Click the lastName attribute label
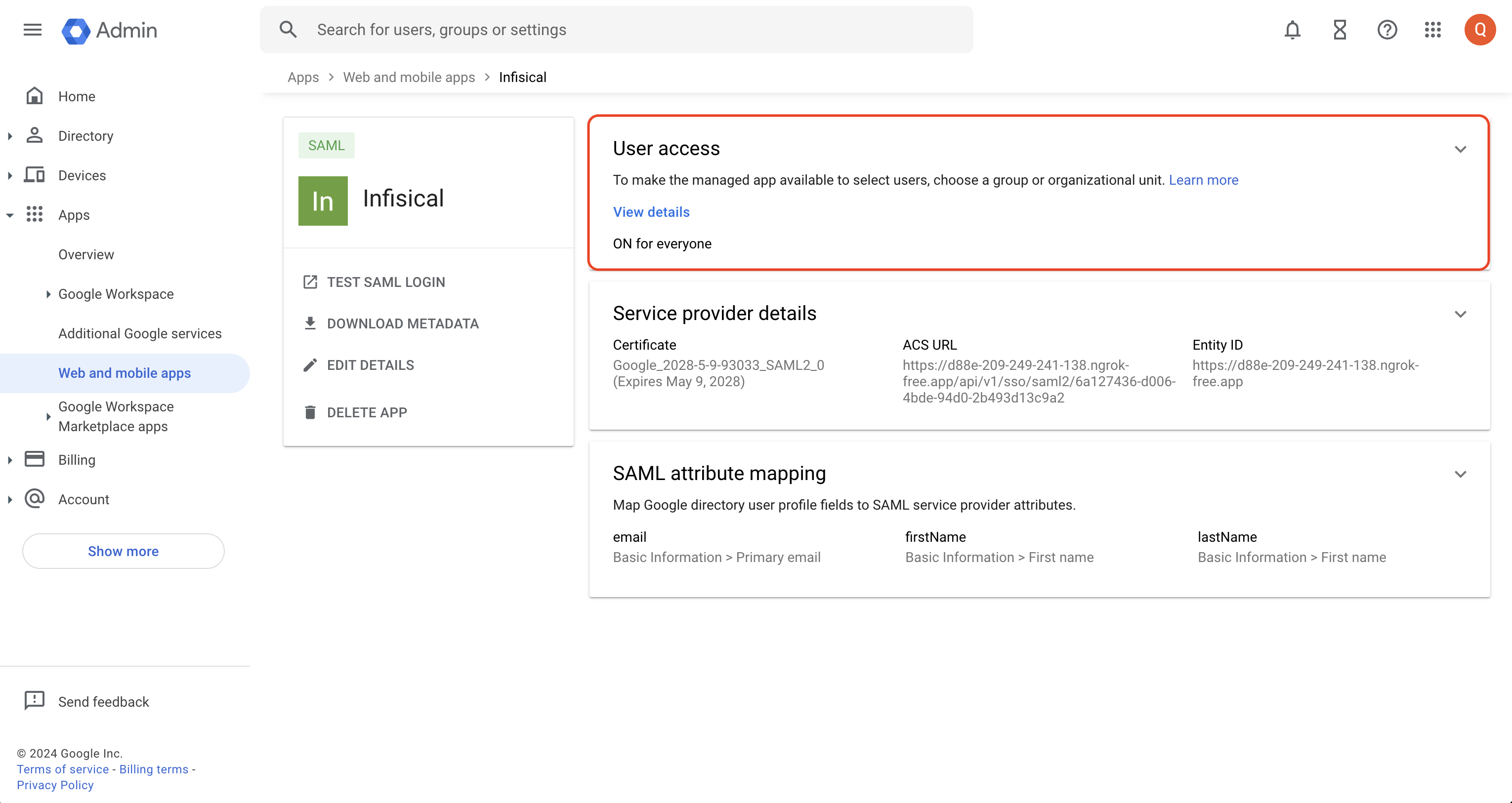1512x803 pixels. [1227, 537]
